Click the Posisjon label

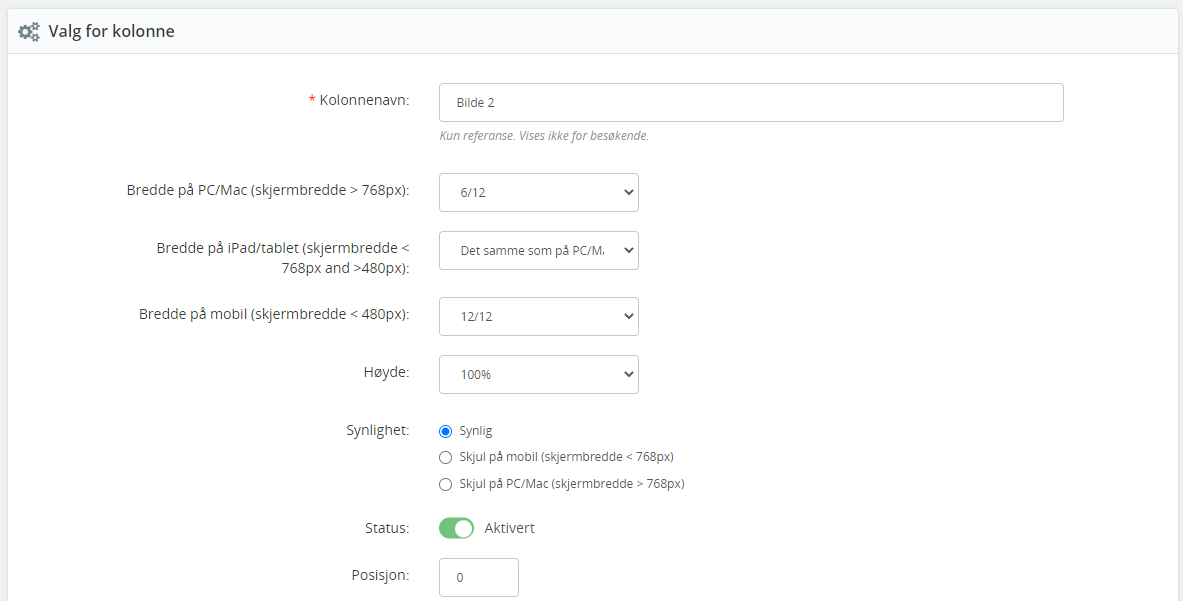click(380, 575)
